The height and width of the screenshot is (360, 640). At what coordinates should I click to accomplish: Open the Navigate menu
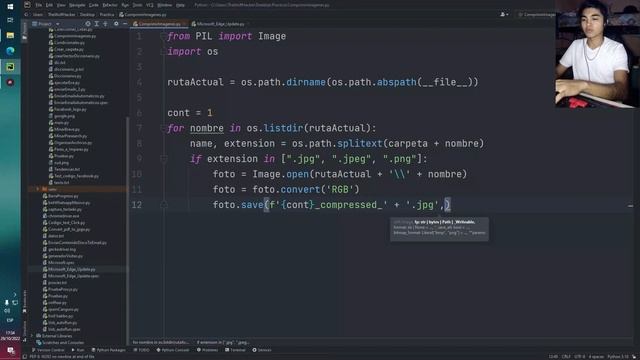coord(77,5)
